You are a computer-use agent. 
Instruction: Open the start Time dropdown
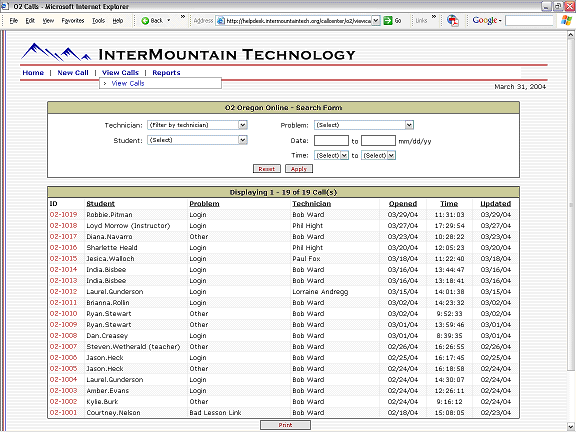(344, 155)
